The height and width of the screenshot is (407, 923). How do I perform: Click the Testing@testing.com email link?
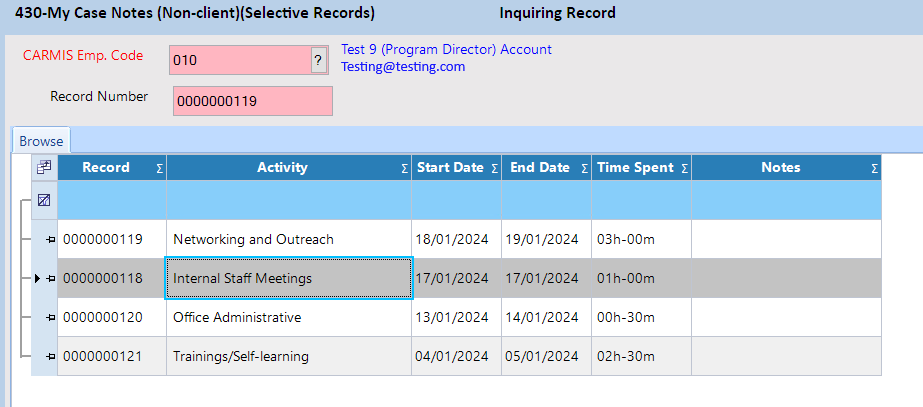(x=403, y=67)
